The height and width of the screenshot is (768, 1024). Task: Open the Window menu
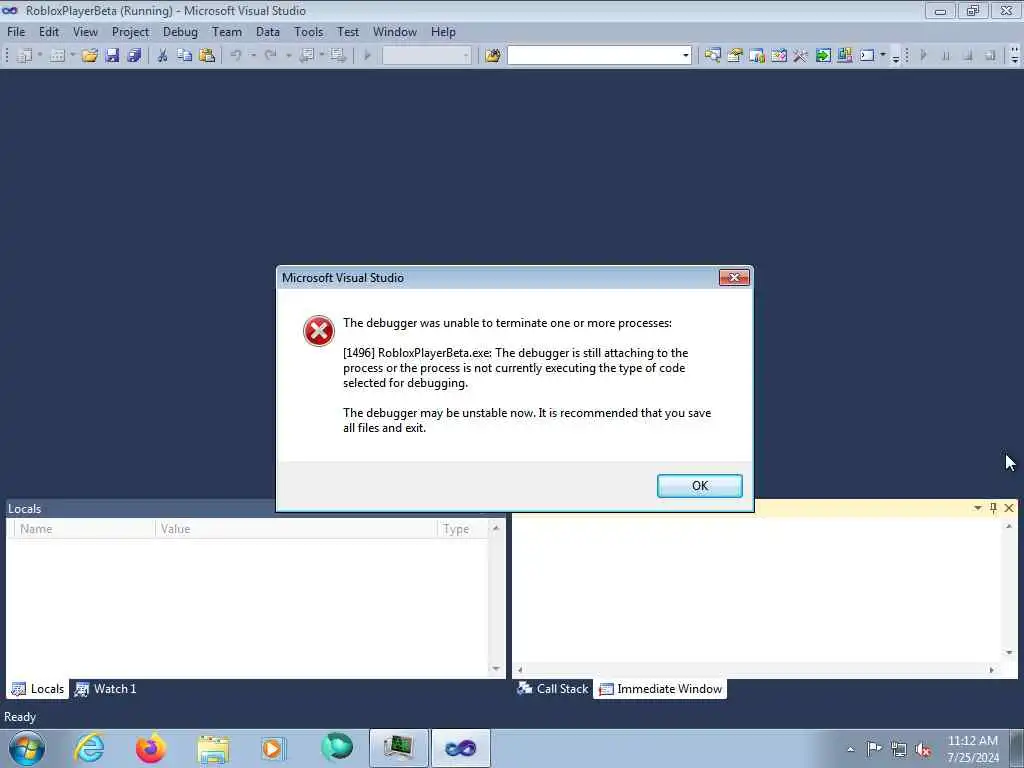click(394, 32)
